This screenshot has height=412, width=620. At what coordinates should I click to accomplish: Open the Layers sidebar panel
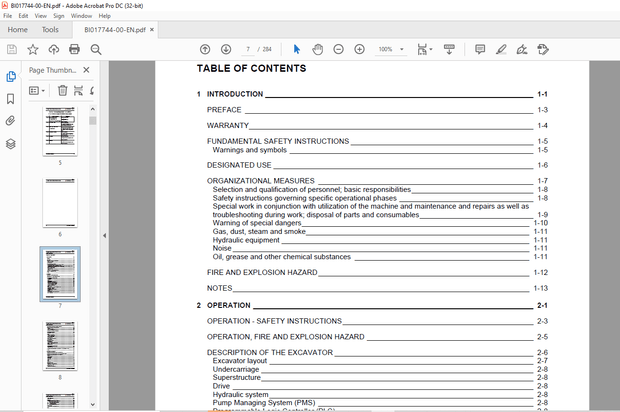click(11, 144)
